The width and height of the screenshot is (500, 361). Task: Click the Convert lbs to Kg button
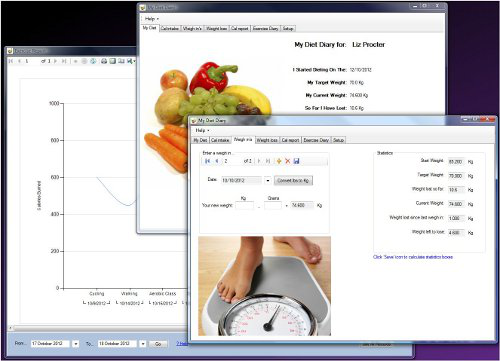293,180
